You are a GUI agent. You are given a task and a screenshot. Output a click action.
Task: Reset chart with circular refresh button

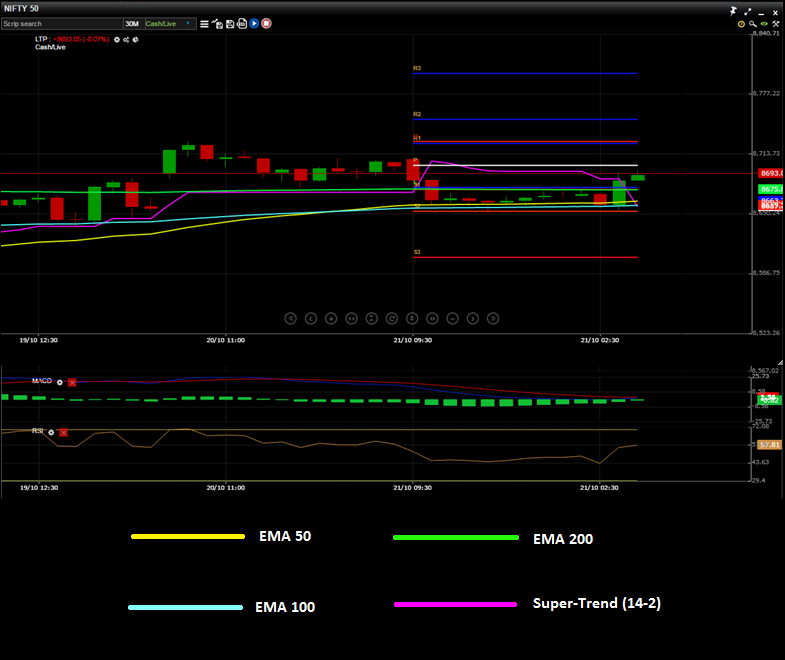point(392,318)
